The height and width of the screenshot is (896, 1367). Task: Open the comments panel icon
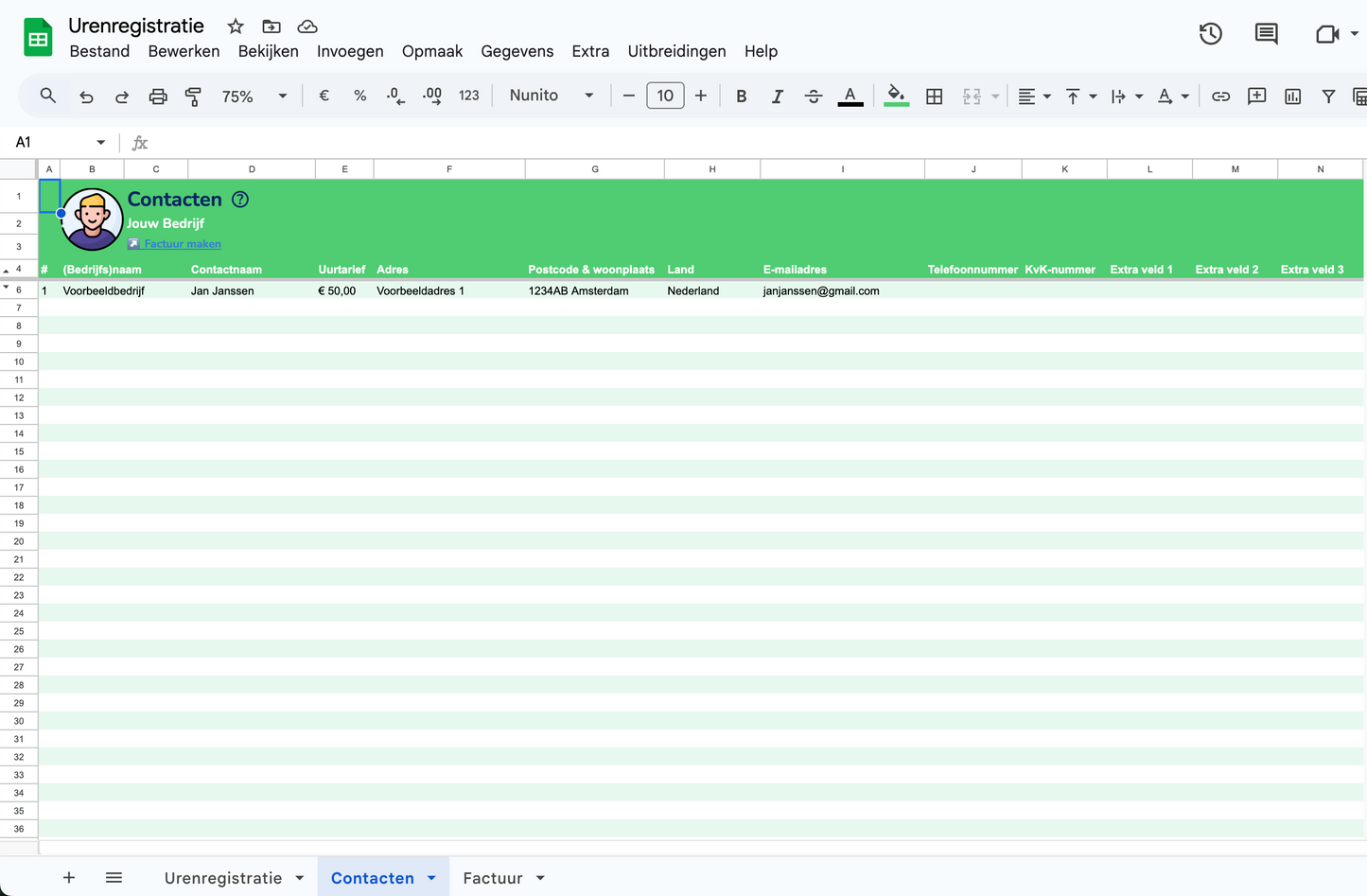point(1266,34)
